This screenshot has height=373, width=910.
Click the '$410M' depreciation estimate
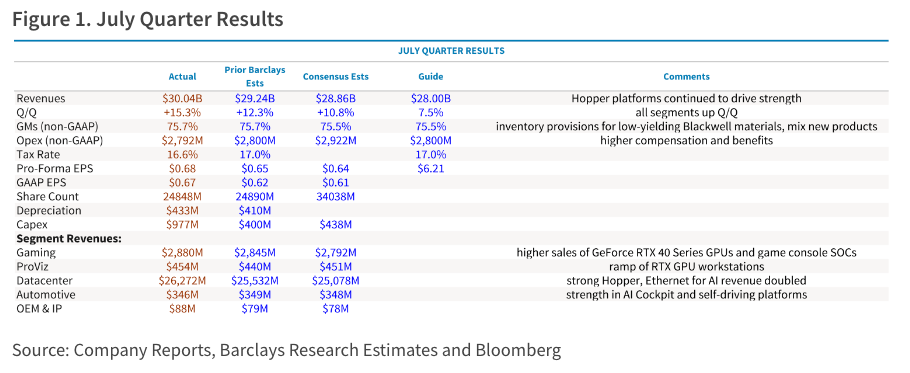coord(255,211)
